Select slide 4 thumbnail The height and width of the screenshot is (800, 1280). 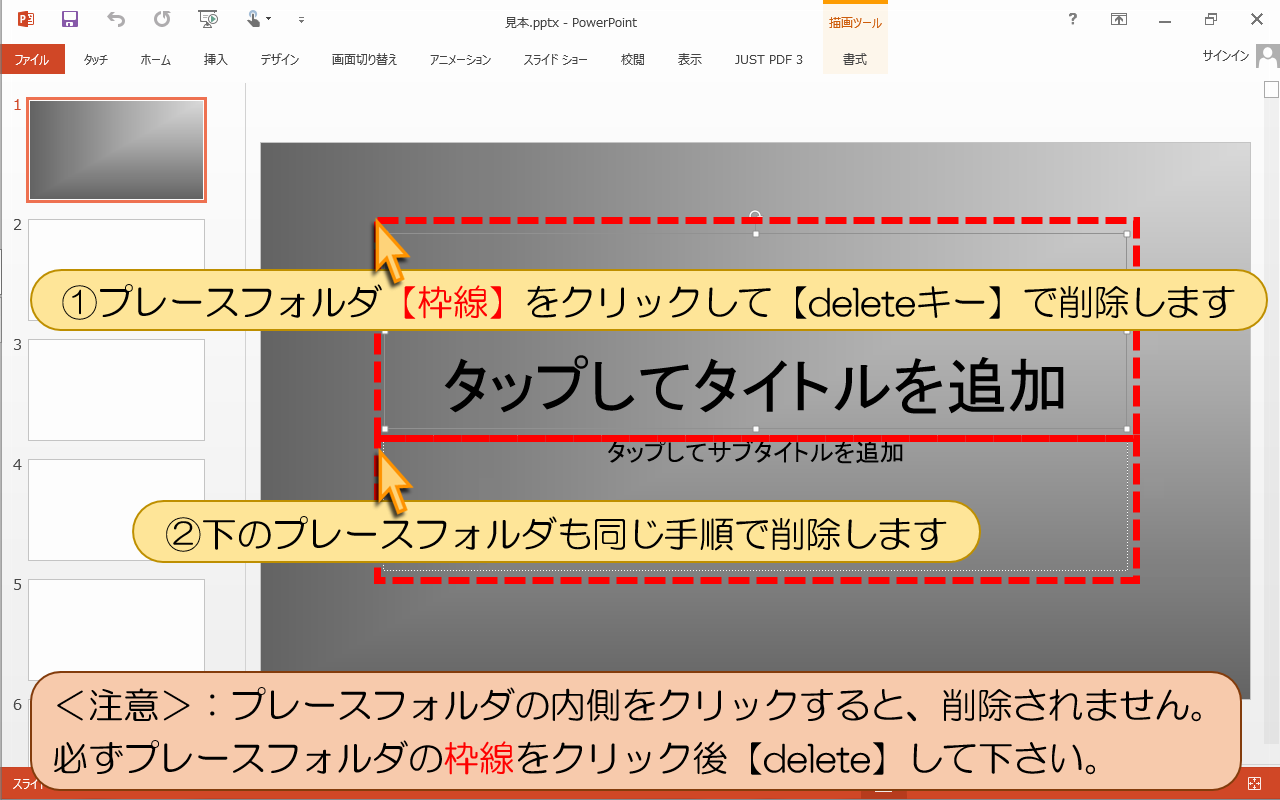point(116,510)
